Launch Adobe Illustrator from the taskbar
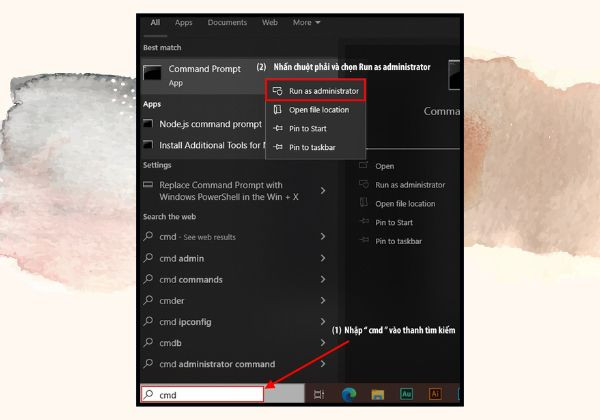The height and width of the screenshot is (420, 600). pos(435,394)
